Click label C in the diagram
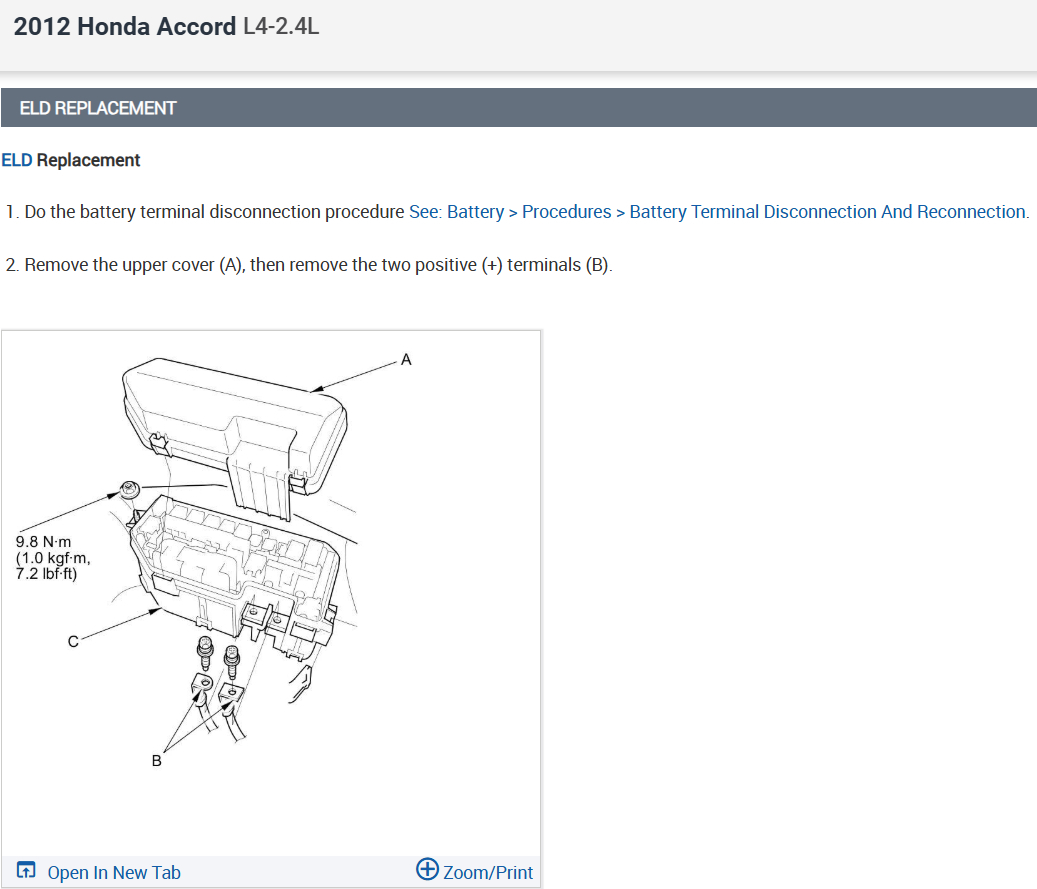Image resolution: width=1037 pixels, height=889 pixels. 73,642
